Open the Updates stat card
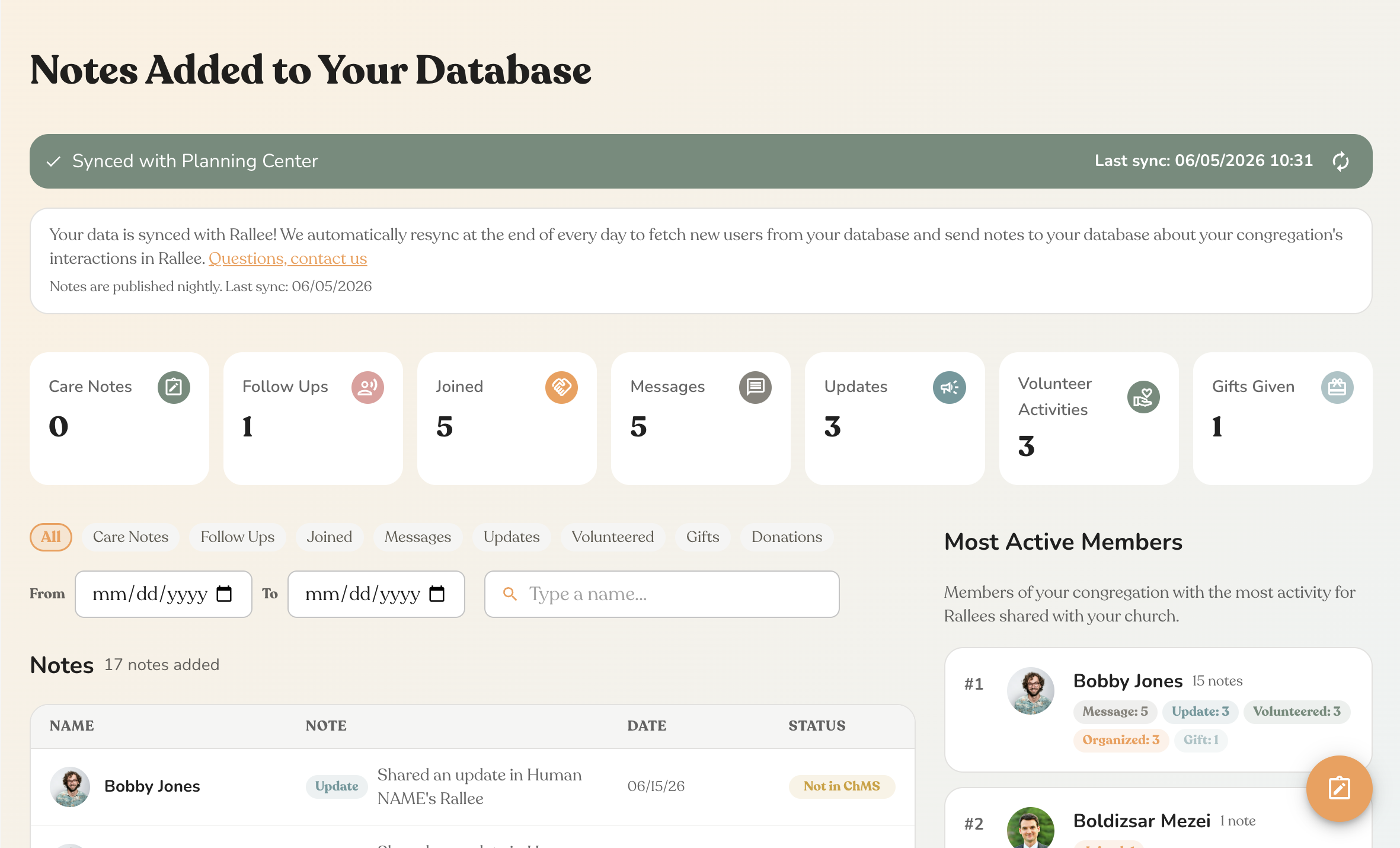The width and height of the screenshot is (1400, 848). click(x=895, y=419)
